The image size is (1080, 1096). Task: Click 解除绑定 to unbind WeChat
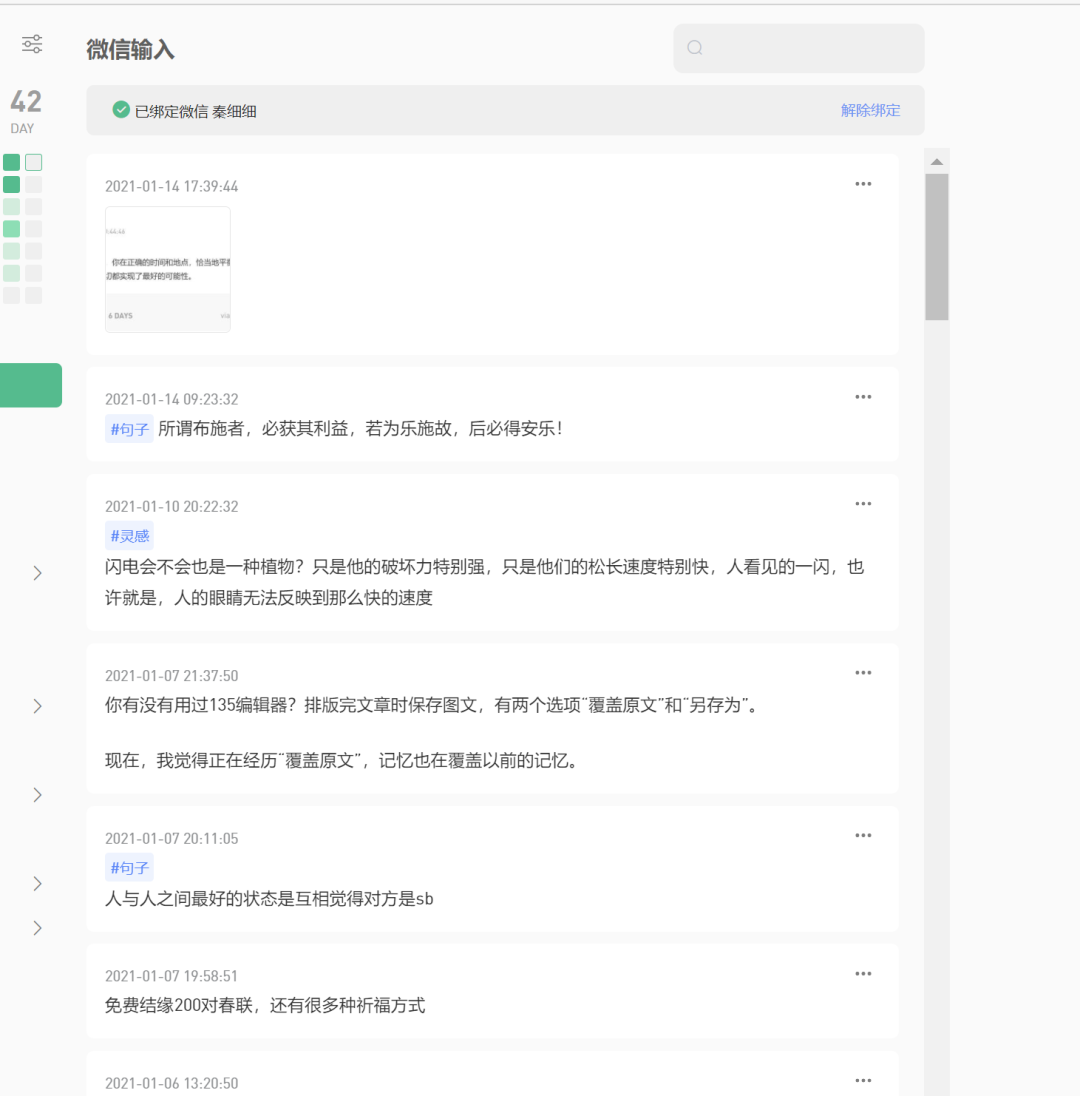pos(870,110)
